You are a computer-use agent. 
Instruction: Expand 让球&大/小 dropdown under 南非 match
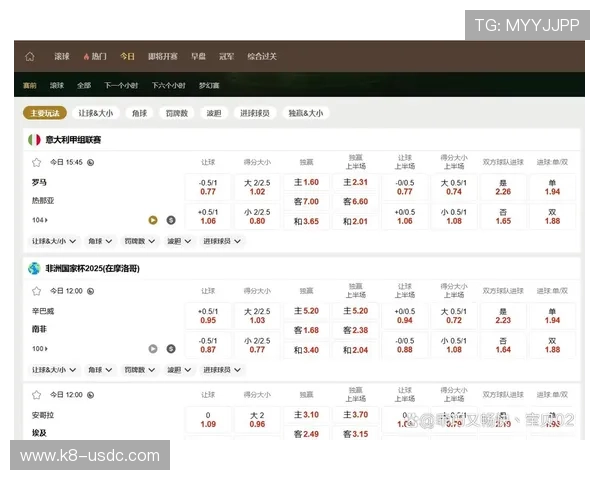(54, 370)
